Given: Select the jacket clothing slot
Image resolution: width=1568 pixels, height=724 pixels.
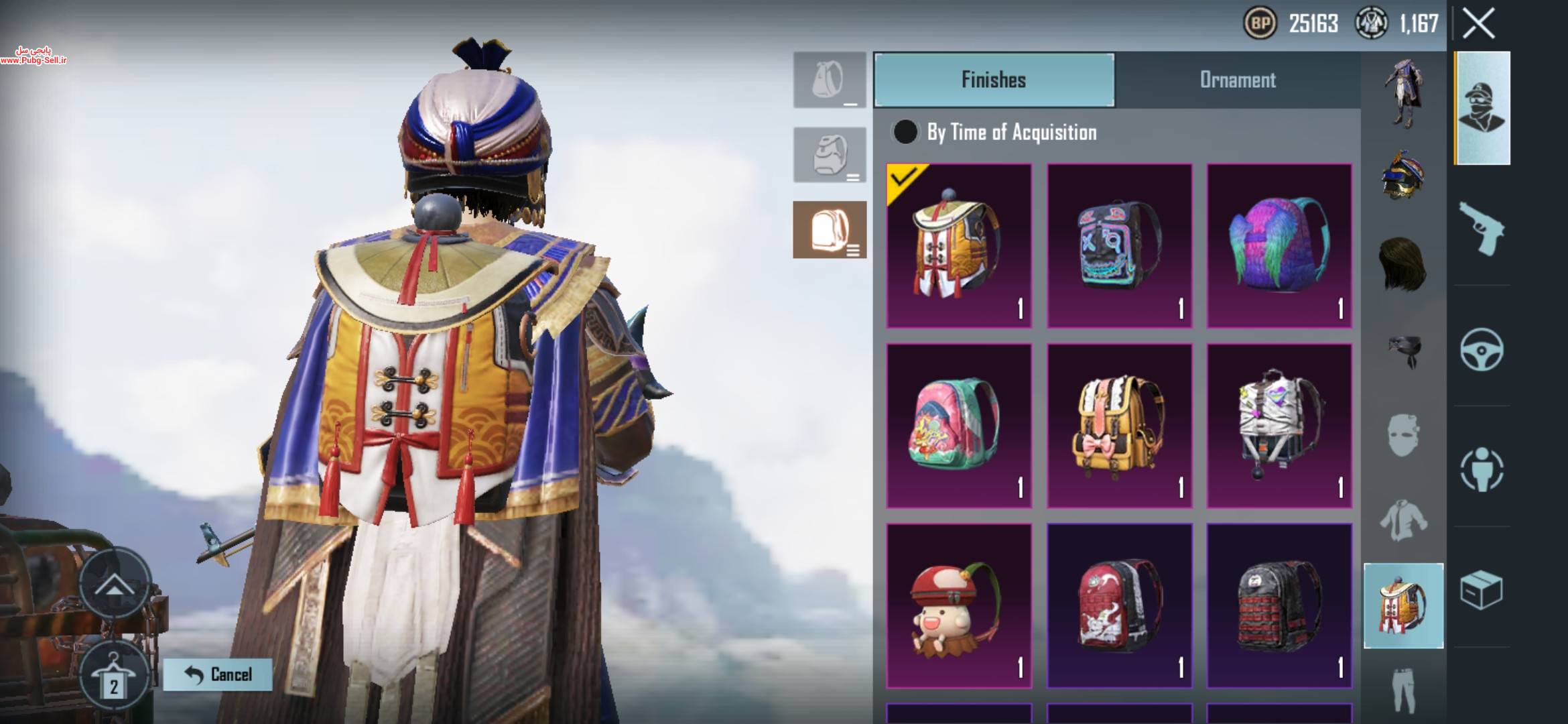Looking at the screenshot, I should 1403,520.
